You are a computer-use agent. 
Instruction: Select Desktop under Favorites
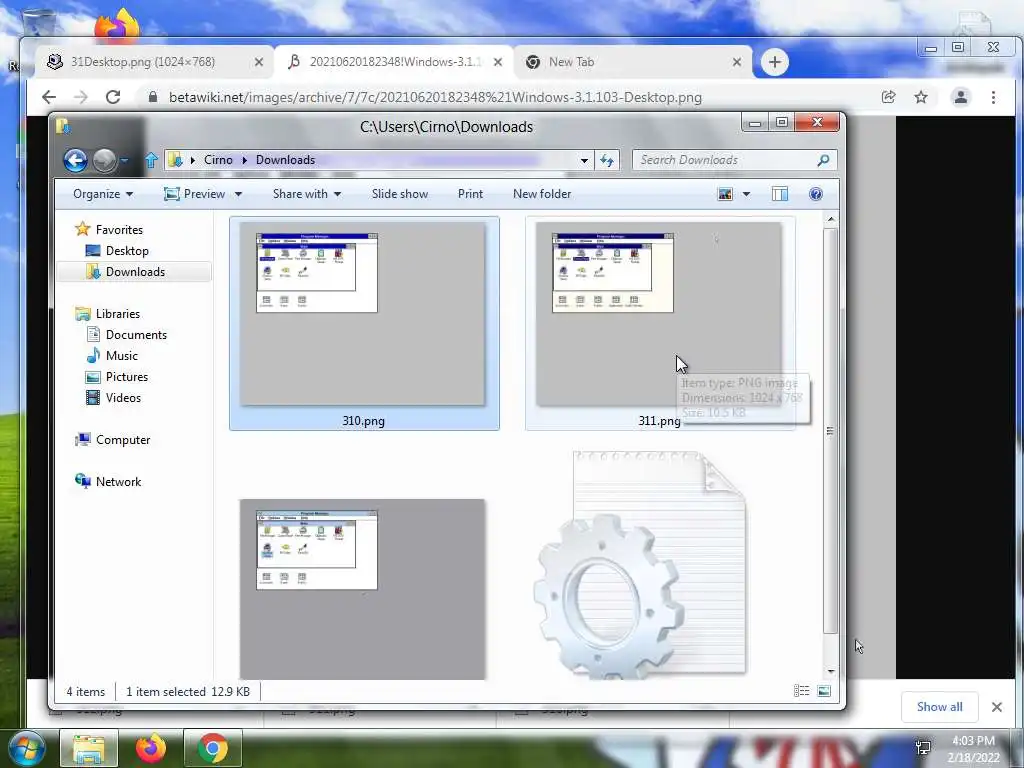click(x=127, y=251)
